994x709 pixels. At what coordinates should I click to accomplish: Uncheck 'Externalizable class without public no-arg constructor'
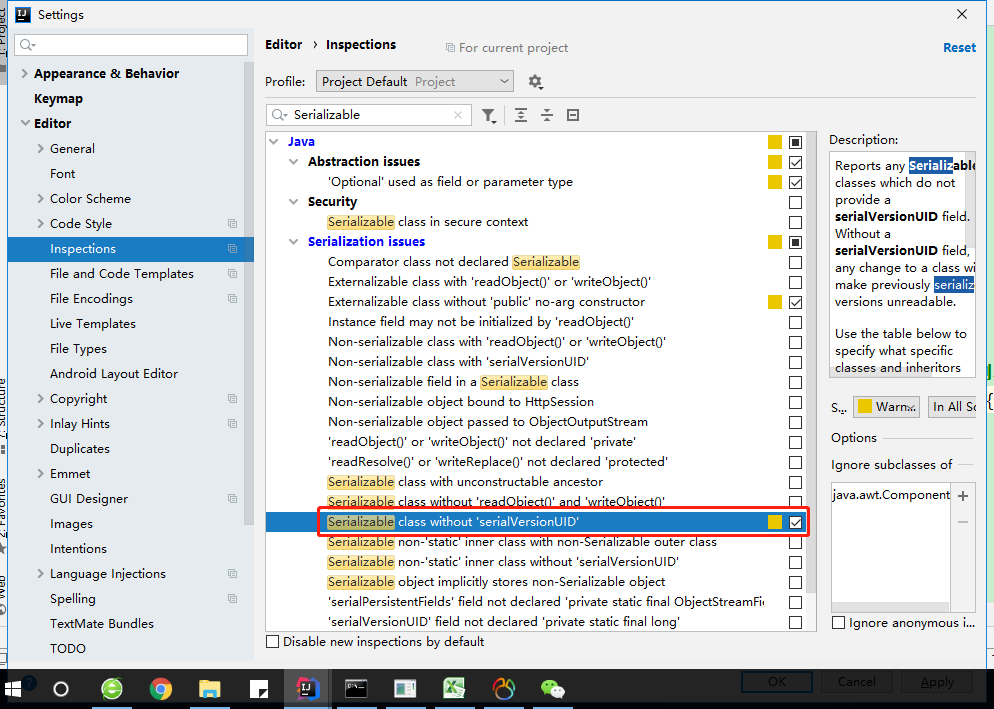click(795, 301)
